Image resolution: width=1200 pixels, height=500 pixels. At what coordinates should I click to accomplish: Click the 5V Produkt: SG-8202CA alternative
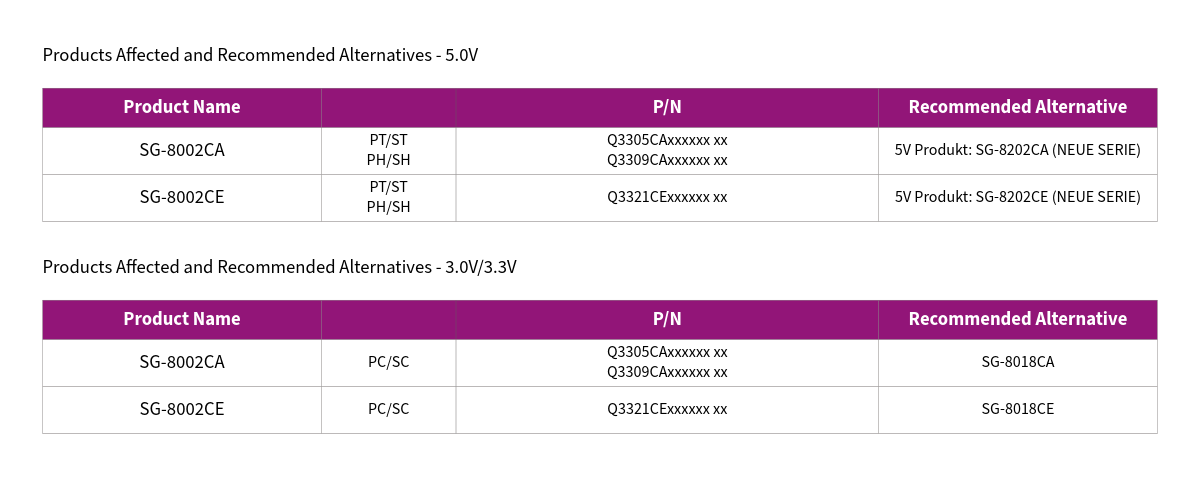click(1017, 151)
